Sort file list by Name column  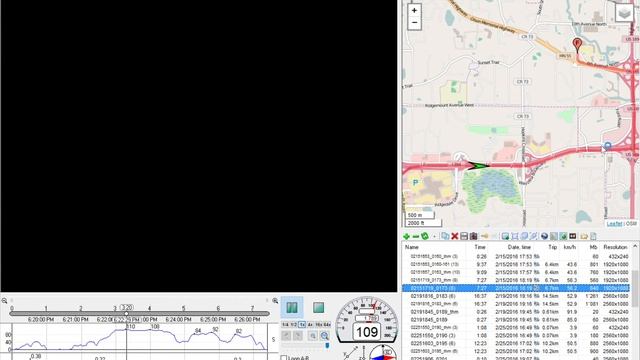pos(411,247)
